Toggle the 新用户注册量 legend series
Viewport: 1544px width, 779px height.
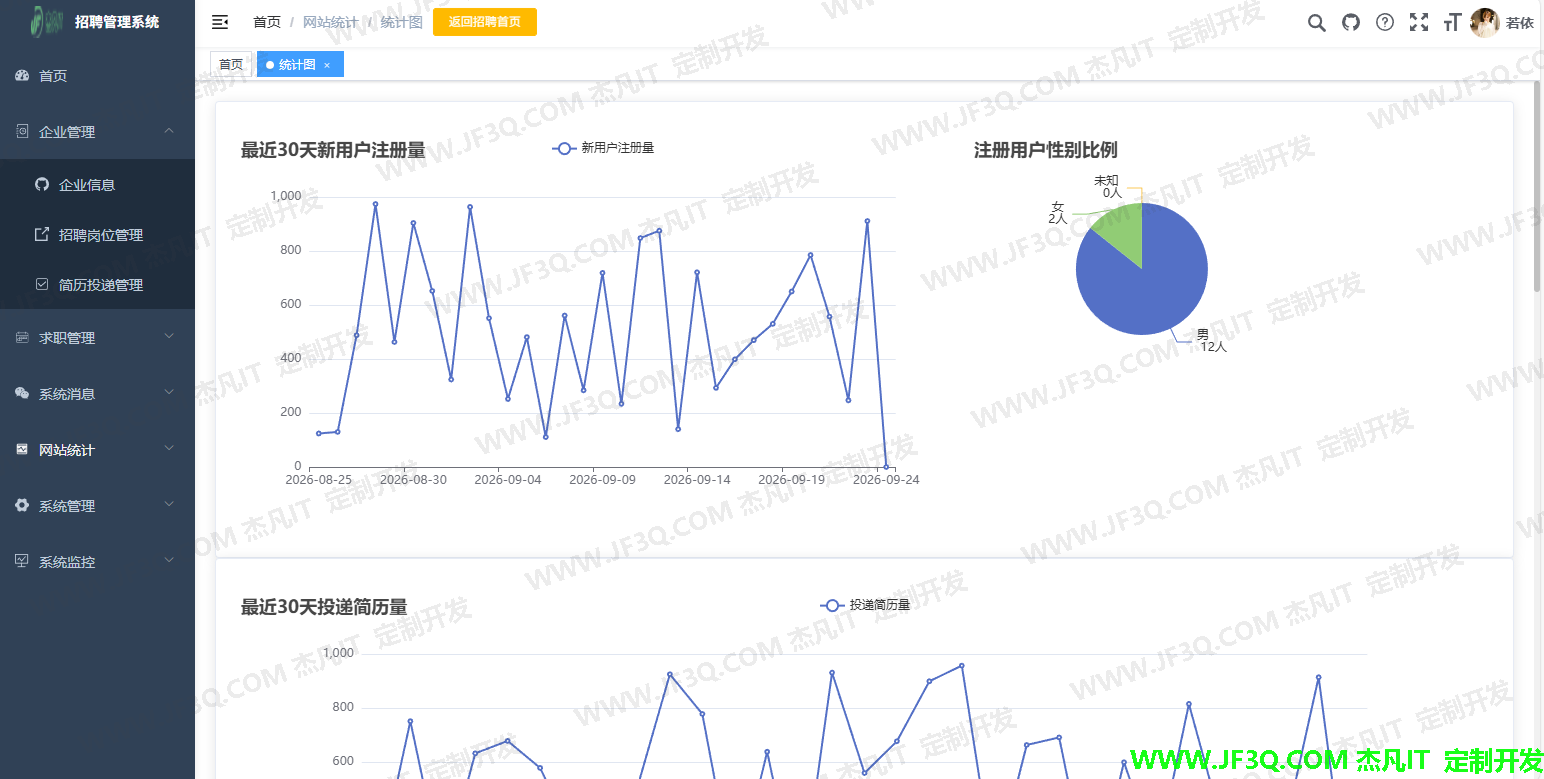coord(603,148)
